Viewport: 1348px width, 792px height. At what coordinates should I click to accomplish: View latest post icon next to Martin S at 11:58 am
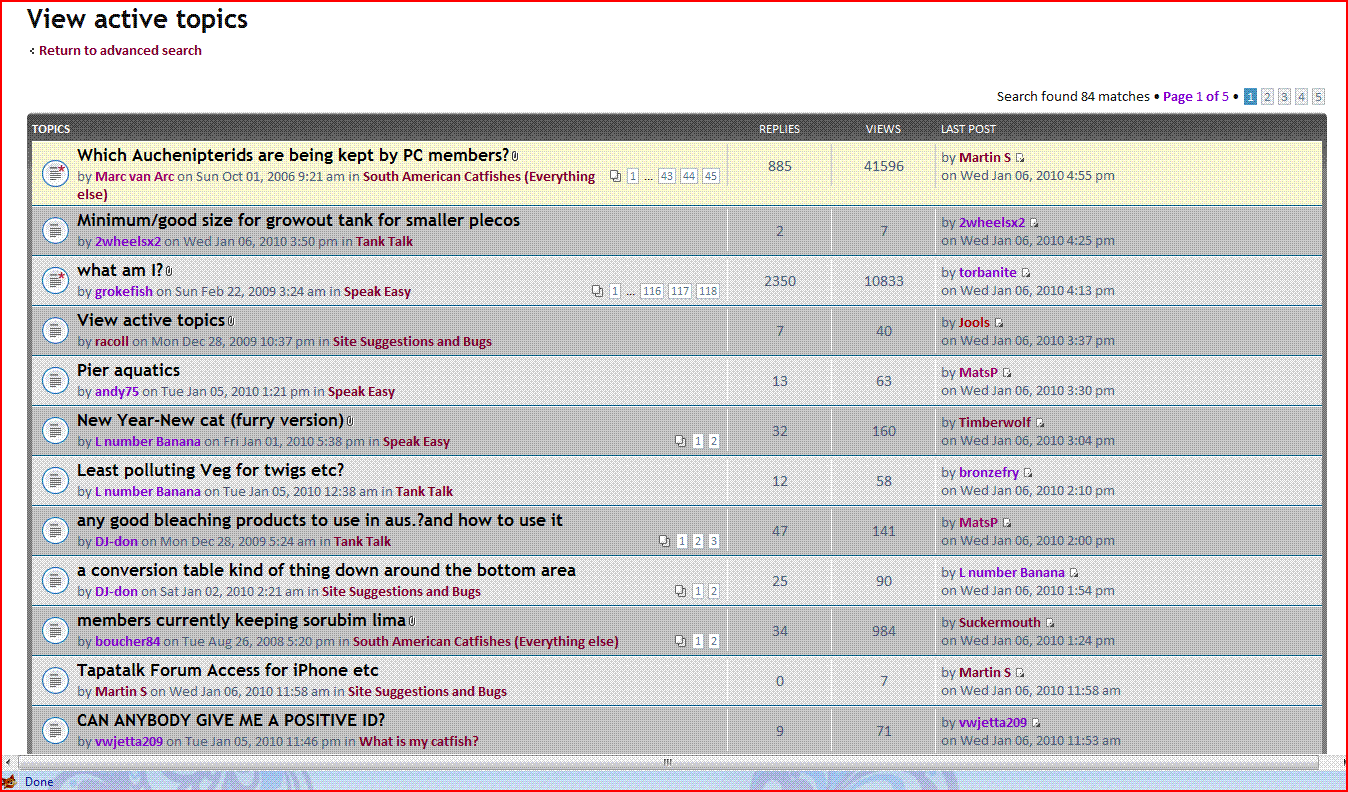(x=1020, y=673)
